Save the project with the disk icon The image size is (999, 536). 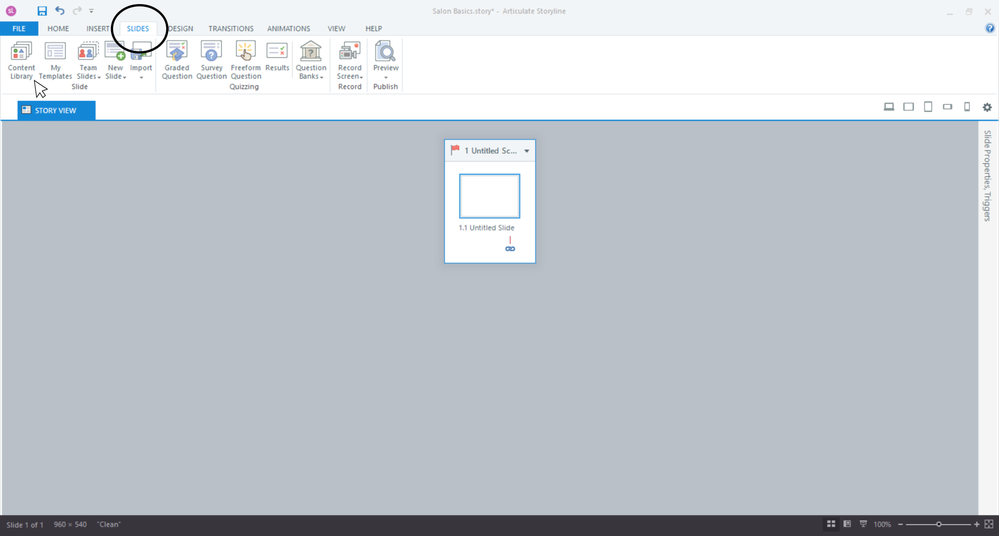[42, 11]
